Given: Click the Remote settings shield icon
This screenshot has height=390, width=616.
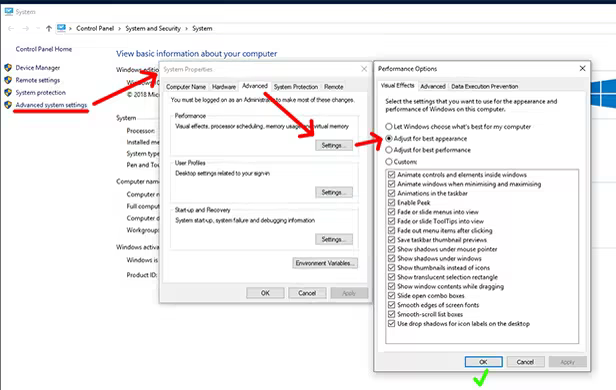Looking at the screenshot, I should click(8, 80).
